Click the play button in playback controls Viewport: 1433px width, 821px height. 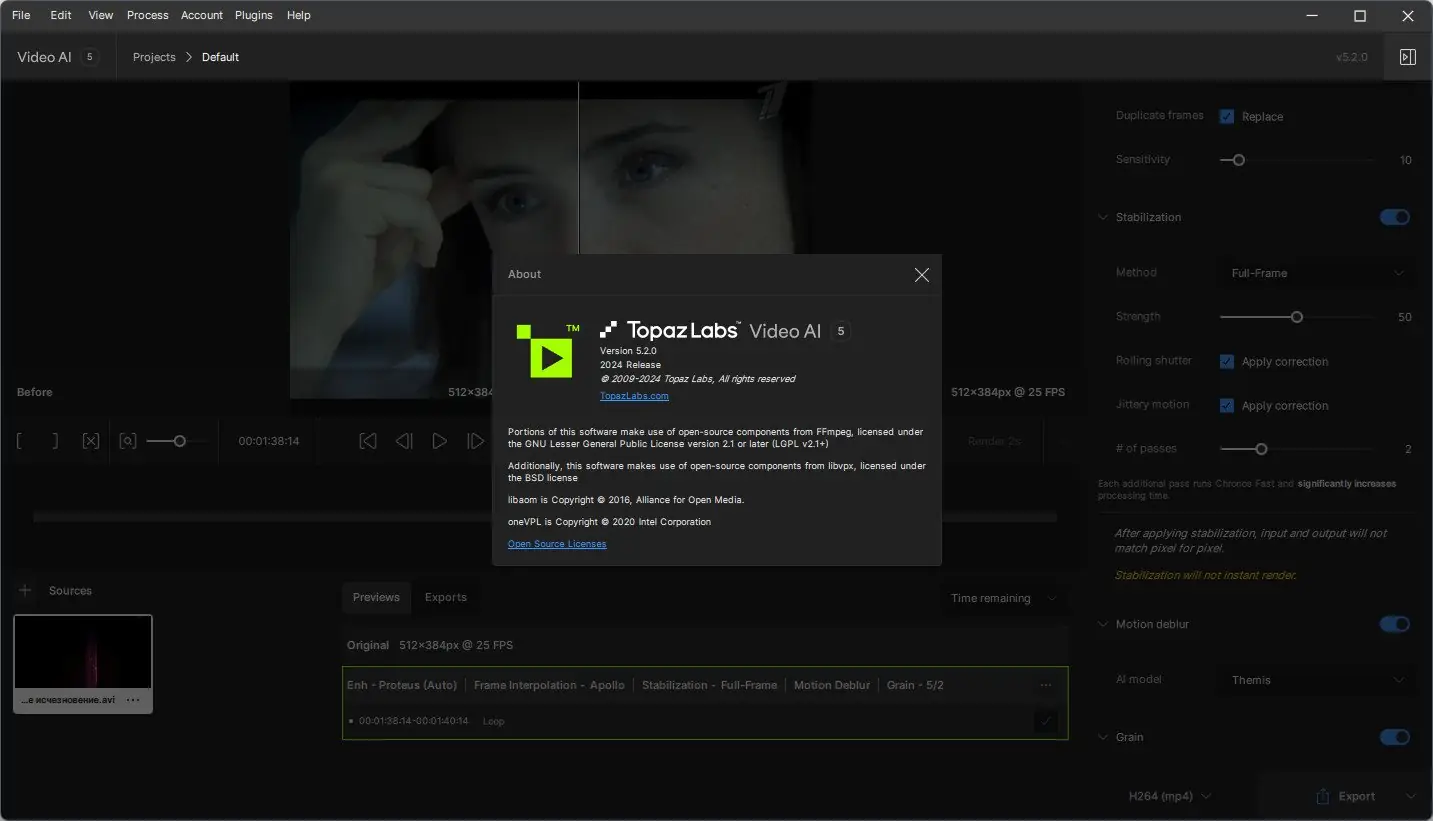click(x=439, y=441)
